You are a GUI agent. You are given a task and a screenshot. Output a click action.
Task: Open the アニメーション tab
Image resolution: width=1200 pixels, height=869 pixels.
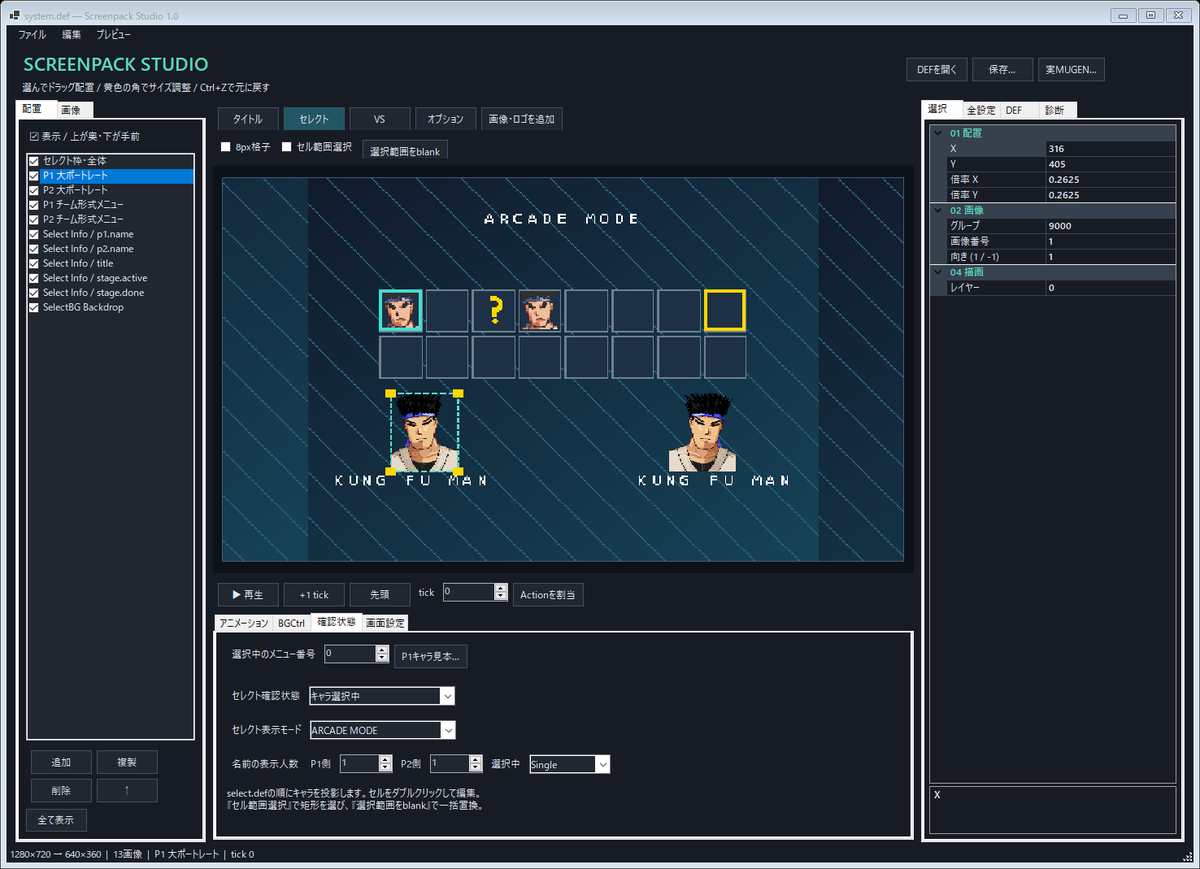(245, 623)
